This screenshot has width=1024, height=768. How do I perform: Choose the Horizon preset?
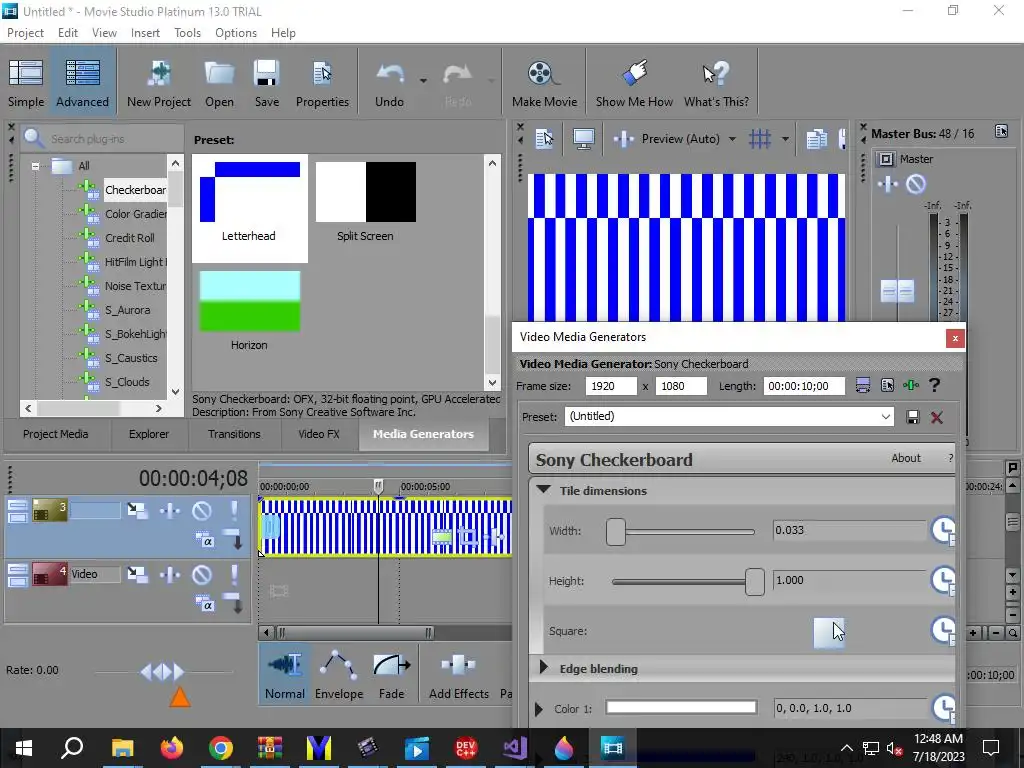click(x=249, y=312)
